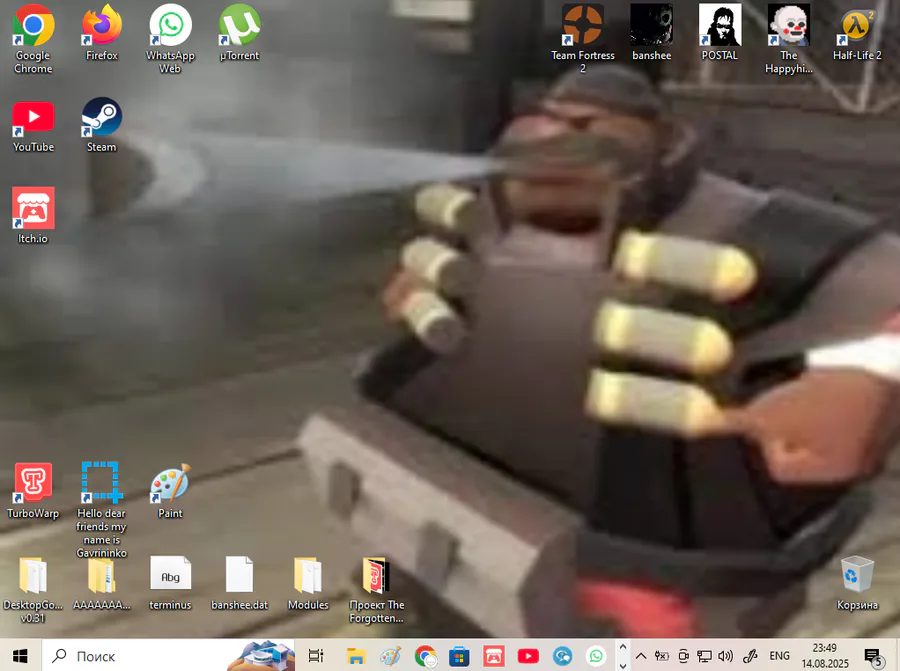Select the POSTAL desktop shortcut
The width and height of the screenshot is (900, 671).
(720, 33)
